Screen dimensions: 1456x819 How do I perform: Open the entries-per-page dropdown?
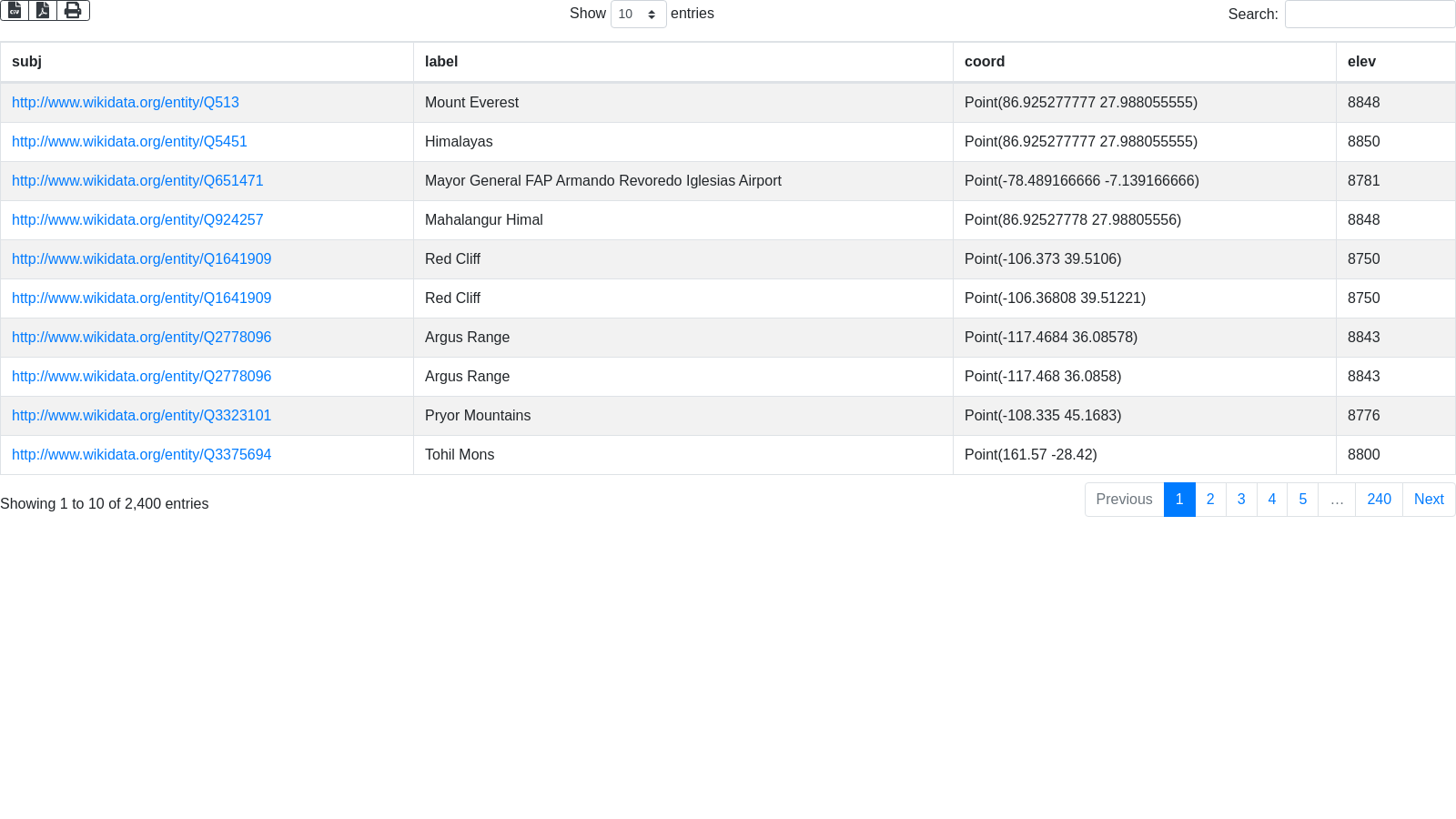pyautogui.click(x=638, y=15)
